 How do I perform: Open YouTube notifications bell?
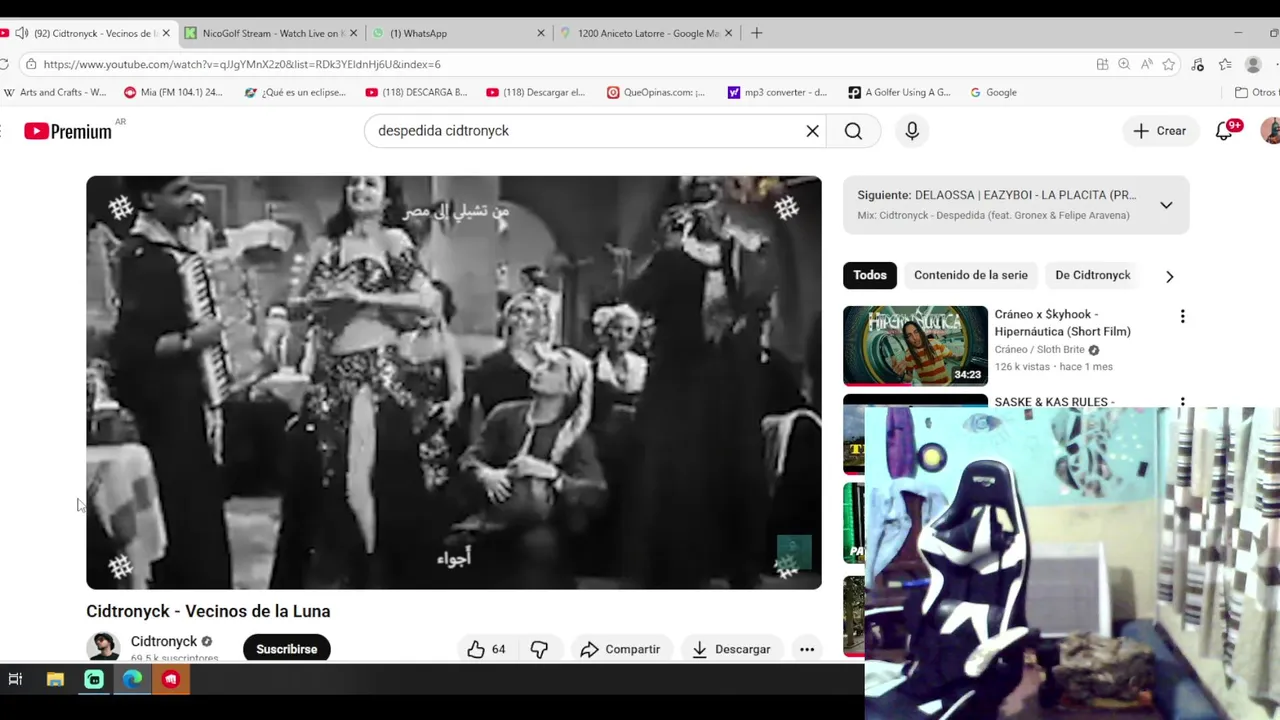[1224, 131]
